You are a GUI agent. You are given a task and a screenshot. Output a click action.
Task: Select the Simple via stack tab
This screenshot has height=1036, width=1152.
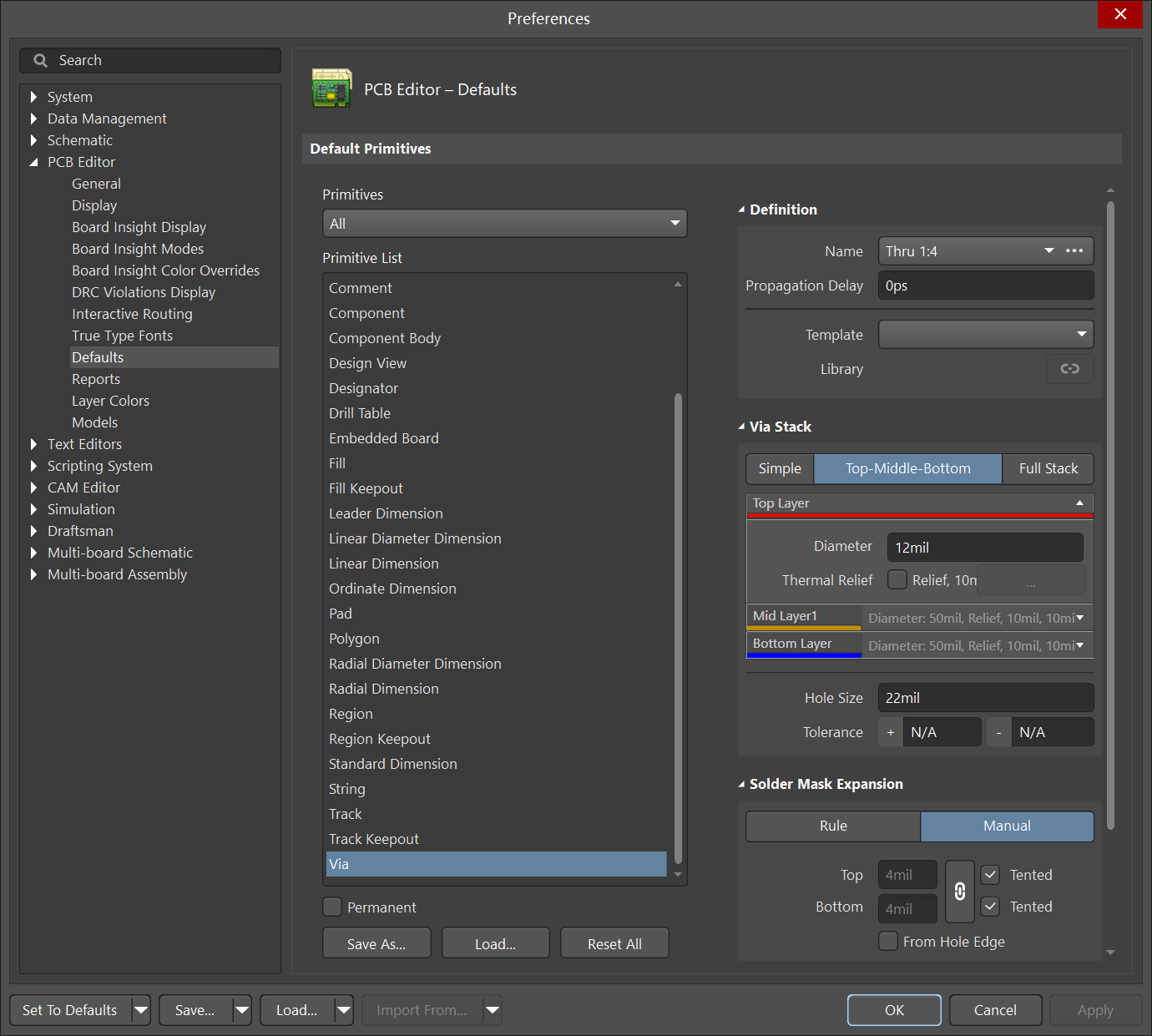click(x=780, y=468)
